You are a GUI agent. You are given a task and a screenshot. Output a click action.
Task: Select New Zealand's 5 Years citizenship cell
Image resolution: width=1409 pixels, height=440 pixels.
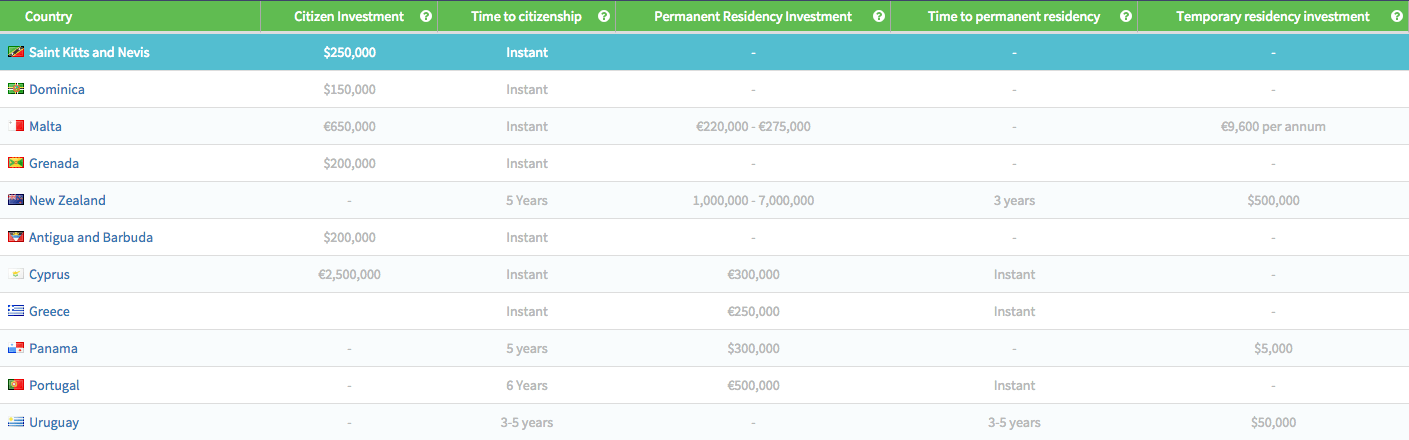coord(527,200)
